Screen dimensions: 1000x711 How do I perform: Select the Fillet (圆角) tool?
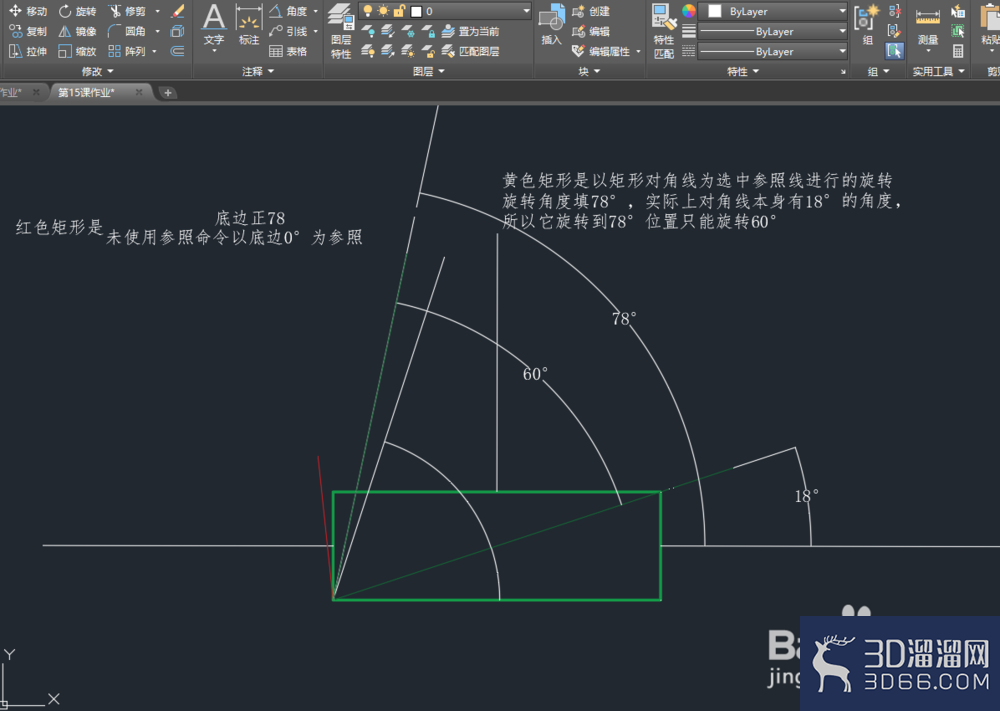(x=128, y=31)
